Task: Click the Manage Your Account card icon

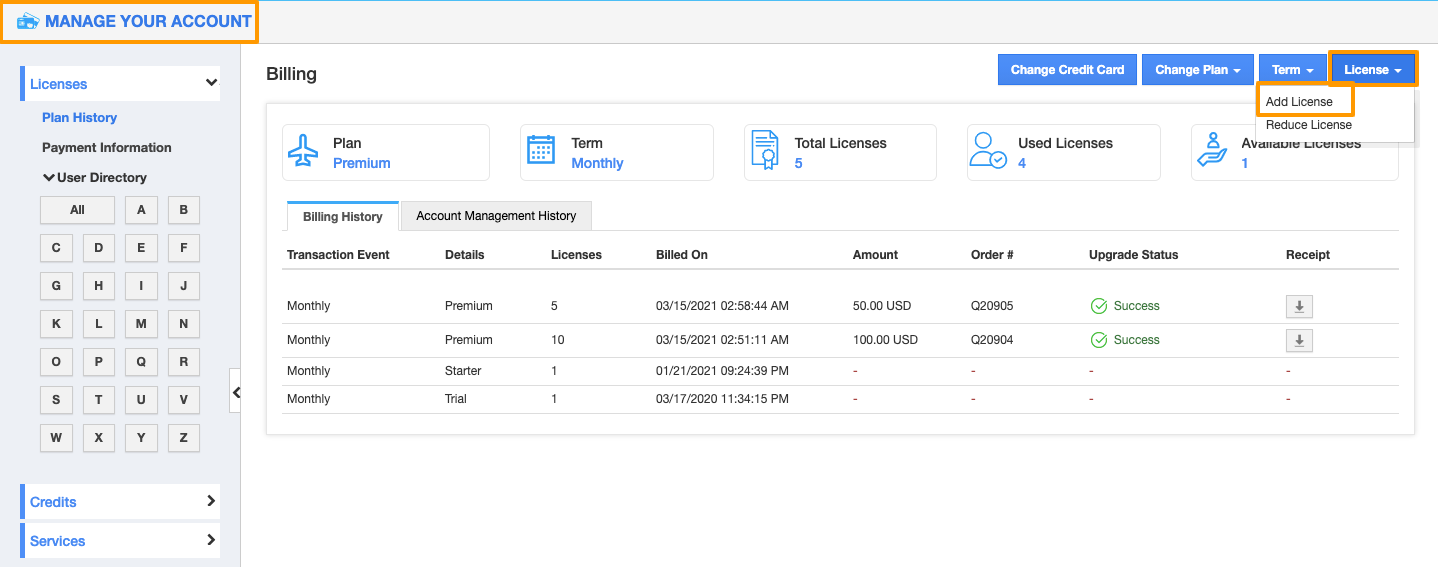Action: [27, 22]
